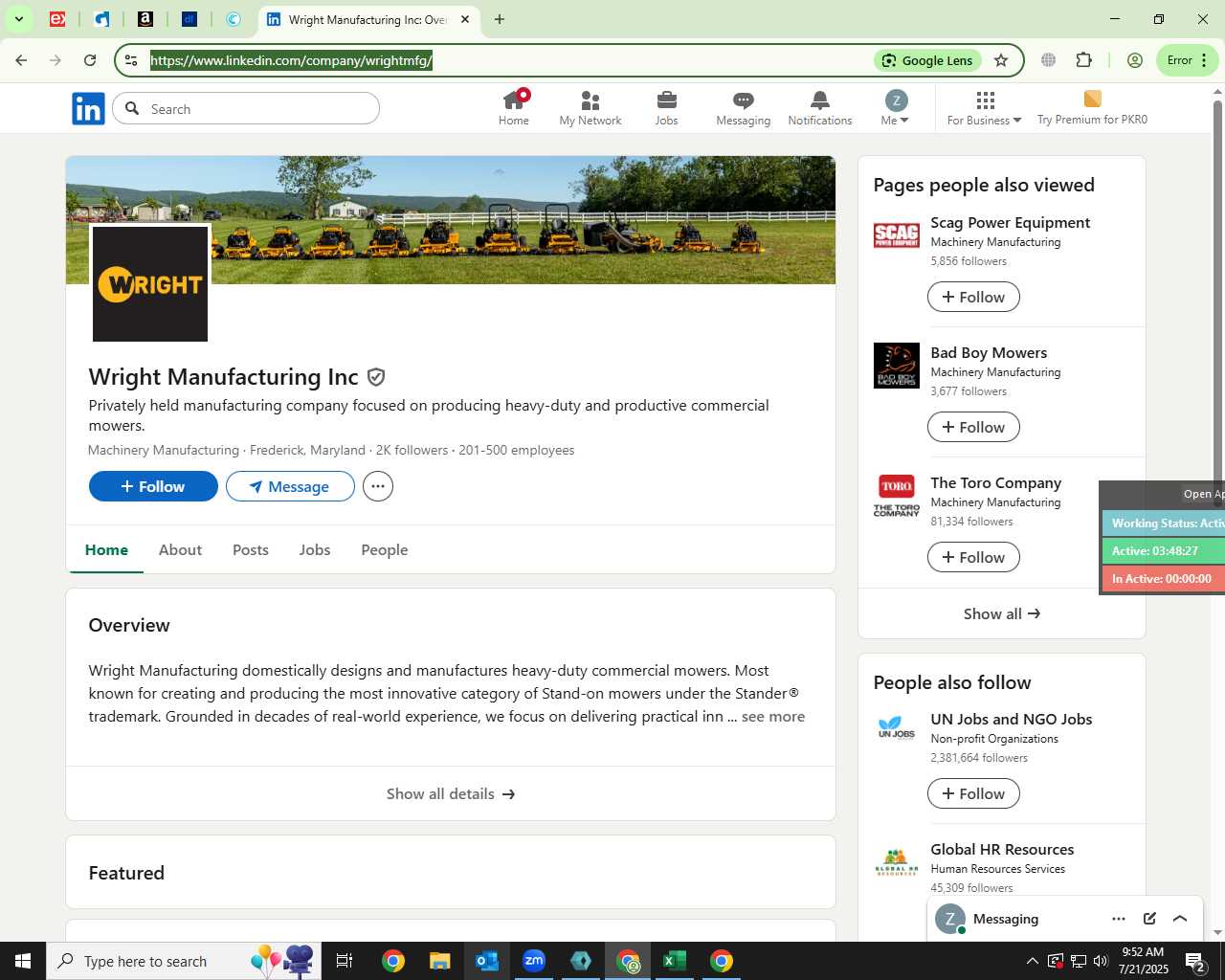This screenshot has height=980, width=1225.
Task: Open Windows notification center
Action: pos(1195,961)
